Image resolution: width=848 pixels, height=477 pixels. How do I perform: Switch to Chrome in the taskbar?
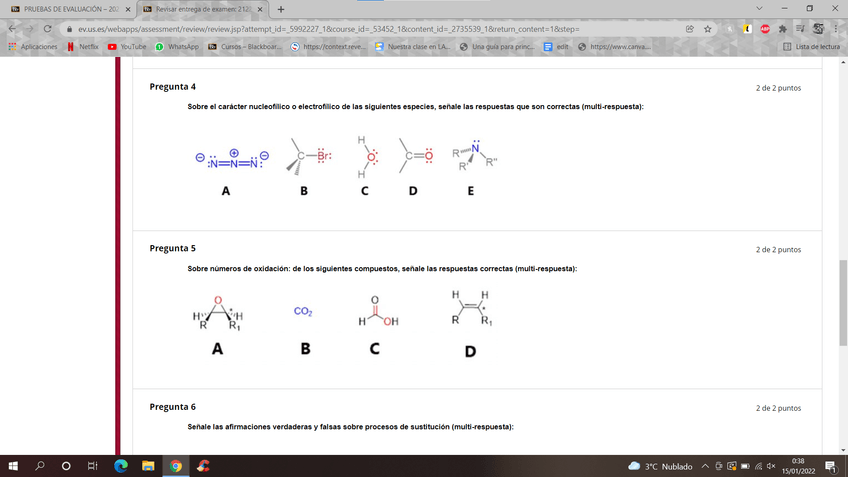(x=176, y=466)
